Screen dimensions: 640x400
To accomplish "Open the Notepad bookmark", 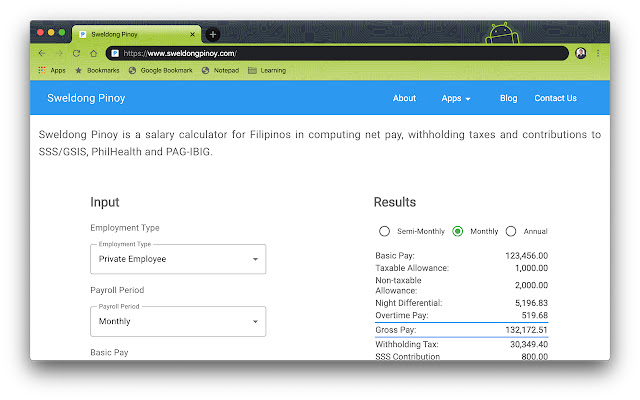I will pos(220,70).
